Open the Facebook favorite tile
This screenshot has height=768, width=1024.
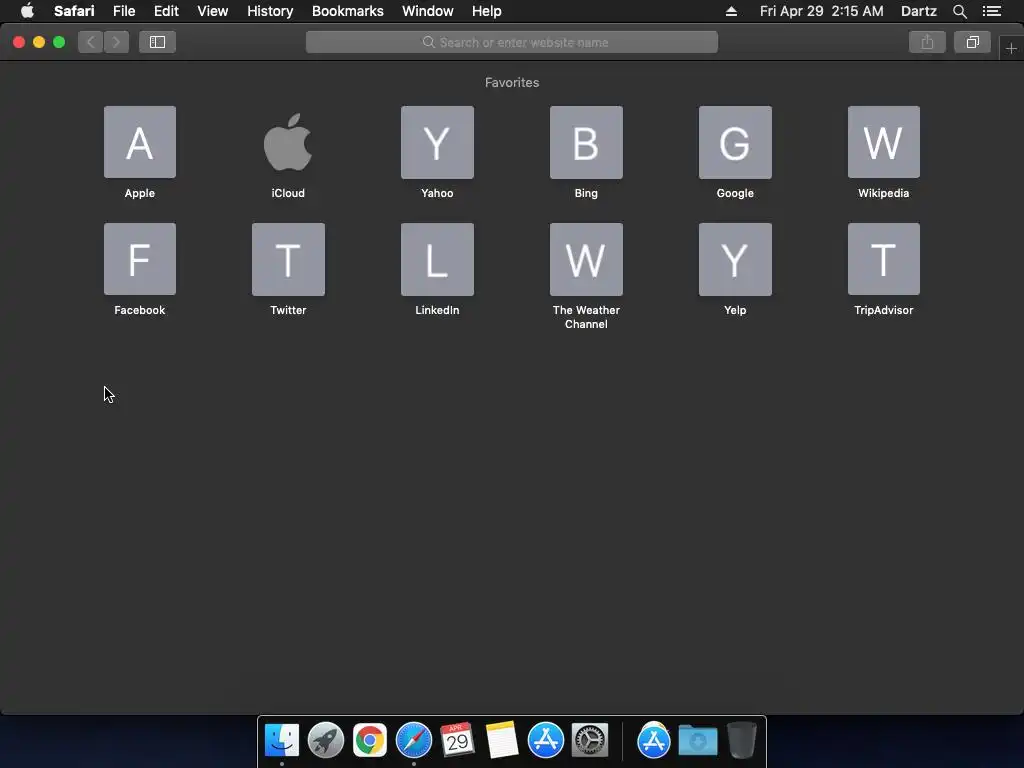tap(140, 259)
